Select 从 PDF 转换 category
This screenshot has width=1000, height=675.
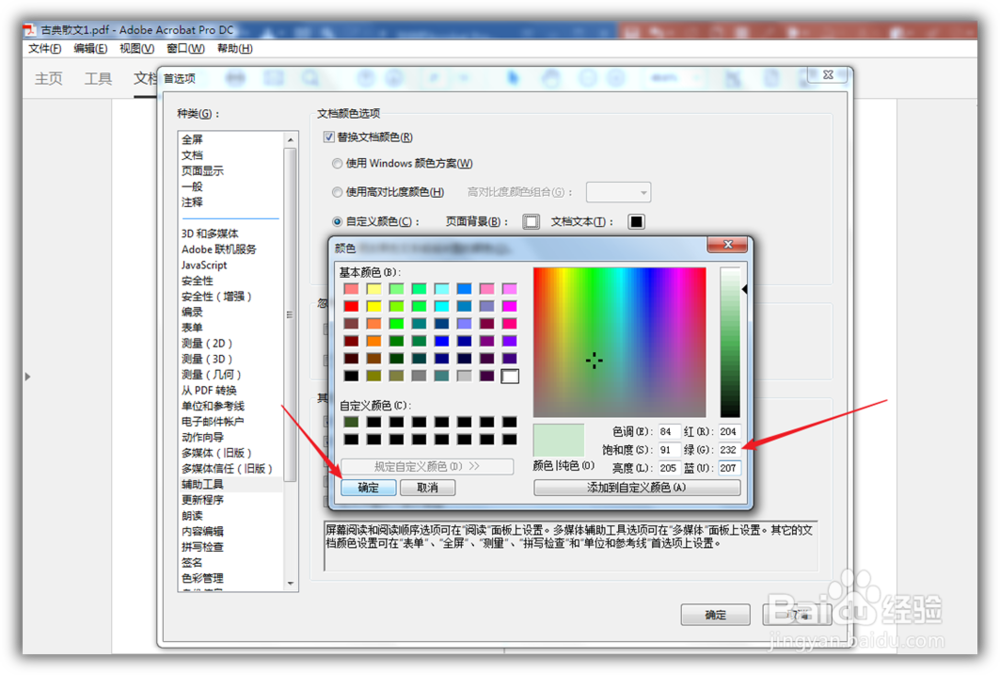(x=209, y=390)
